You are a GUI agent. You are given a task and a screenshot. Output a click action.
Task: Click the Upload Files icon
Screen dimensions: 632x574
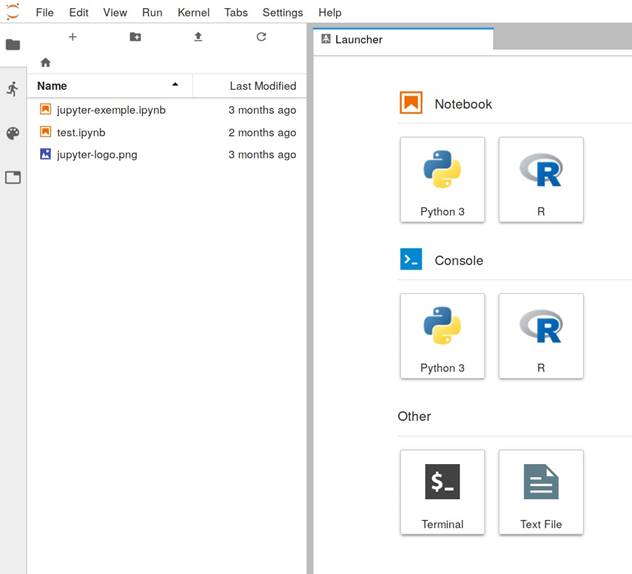(x=198, y=37)
